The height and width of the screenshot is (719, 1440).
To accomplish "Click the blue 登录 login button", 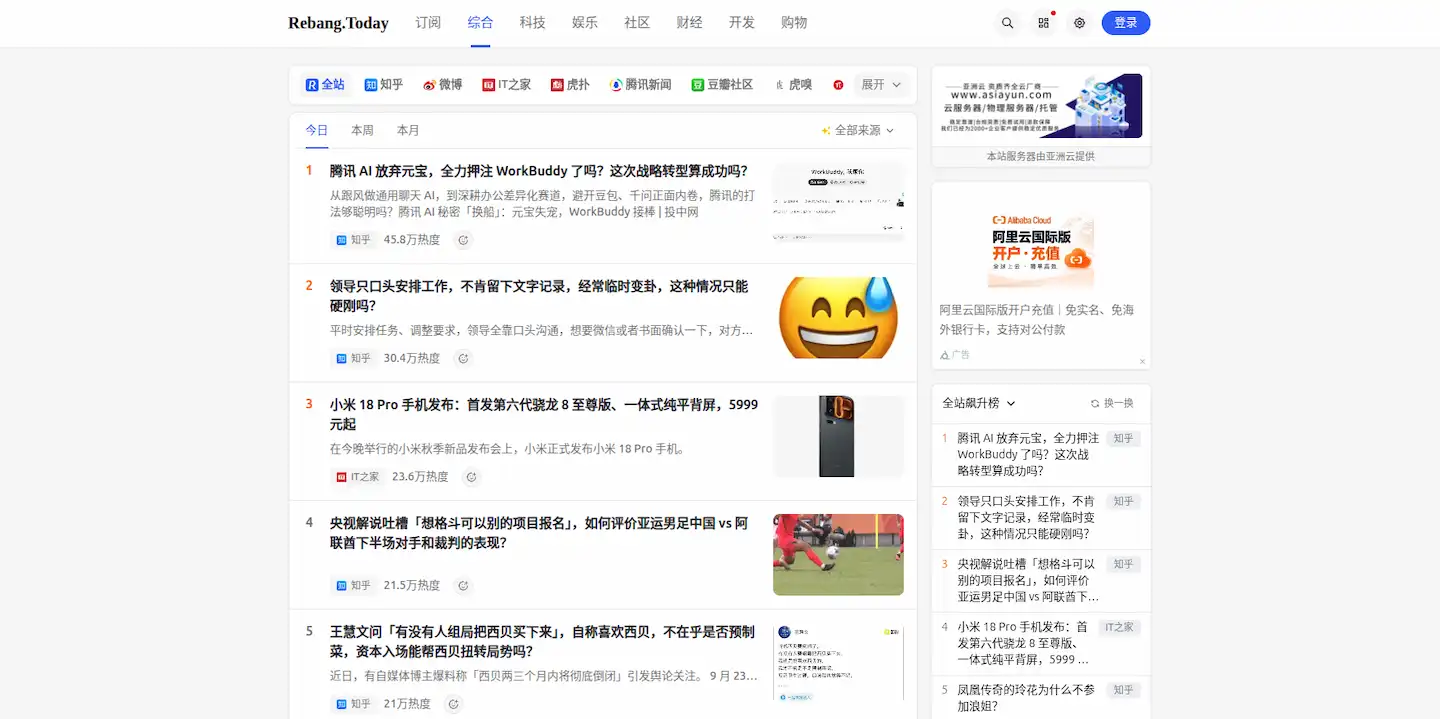I will point(1126,23).
